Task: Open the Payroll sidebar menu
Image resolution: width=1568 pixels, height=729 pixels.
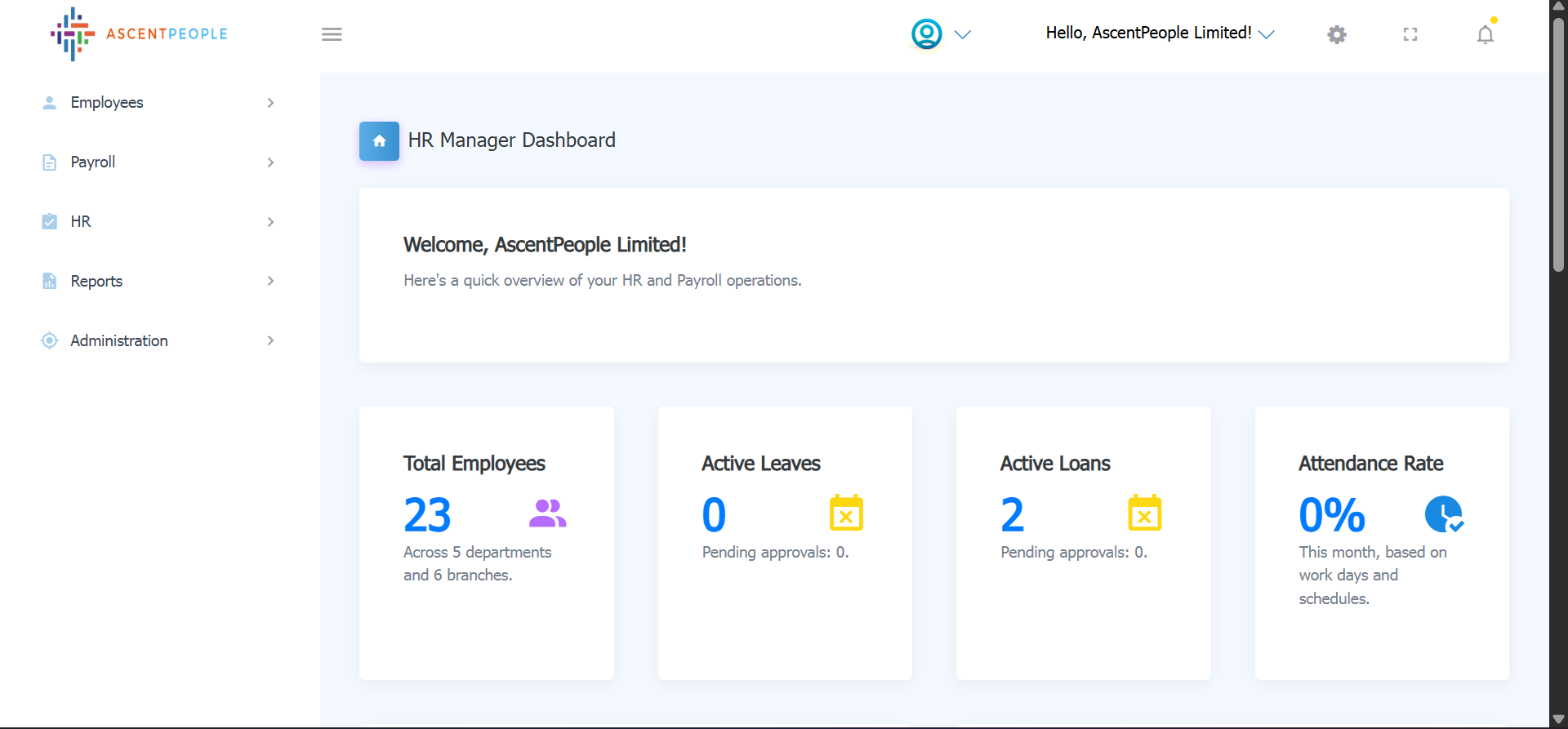Action: 93,162
